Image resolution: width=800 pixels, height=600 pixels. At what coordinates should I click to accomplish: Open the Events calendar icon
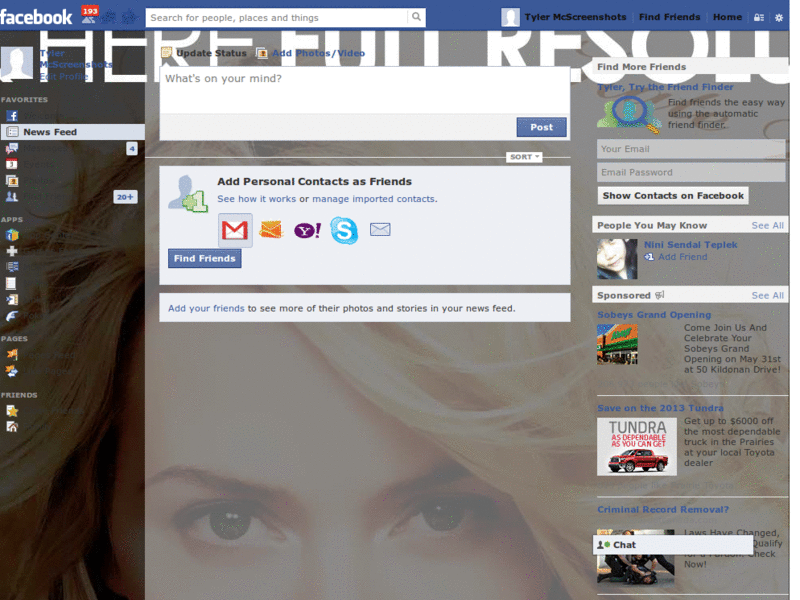coord(12,164)
